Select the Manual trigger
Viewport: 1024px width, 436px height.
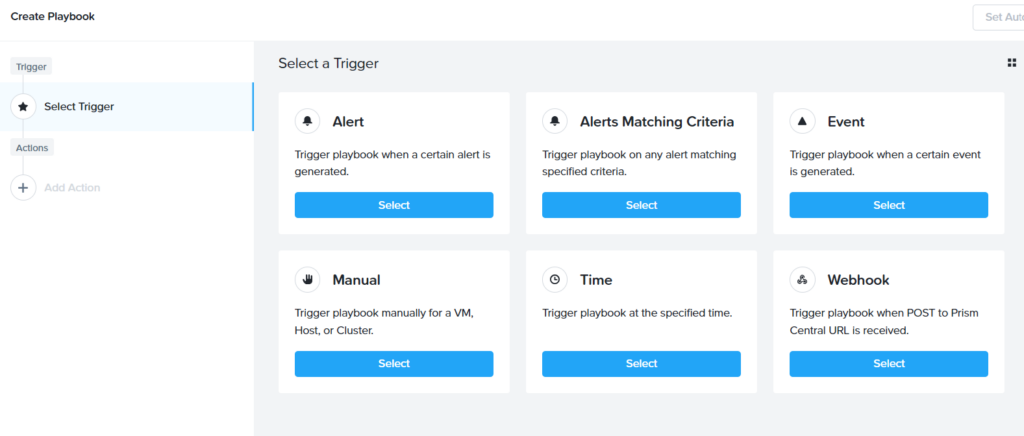(x=394, y=364)
